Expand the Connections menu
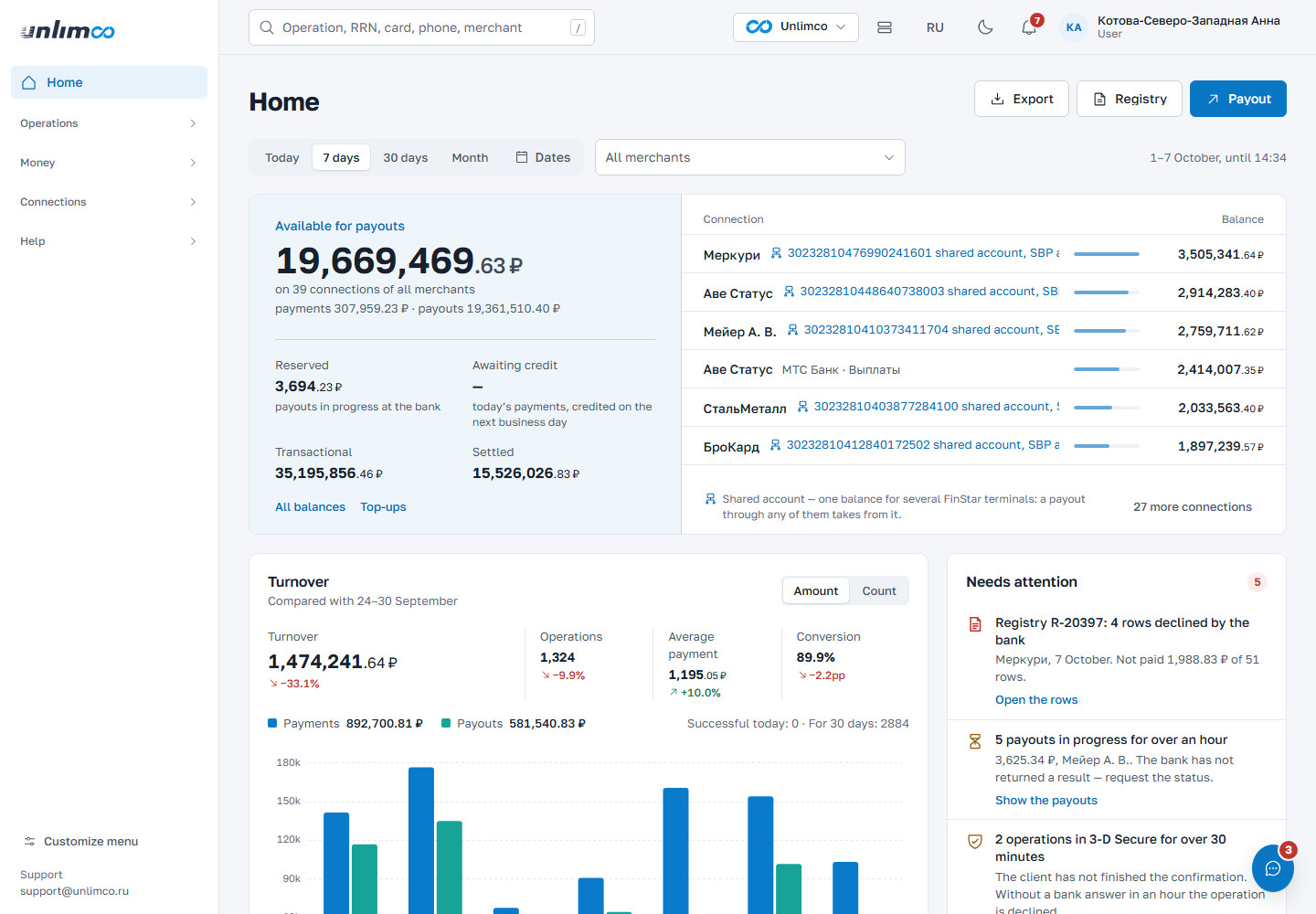 point(109,202)
